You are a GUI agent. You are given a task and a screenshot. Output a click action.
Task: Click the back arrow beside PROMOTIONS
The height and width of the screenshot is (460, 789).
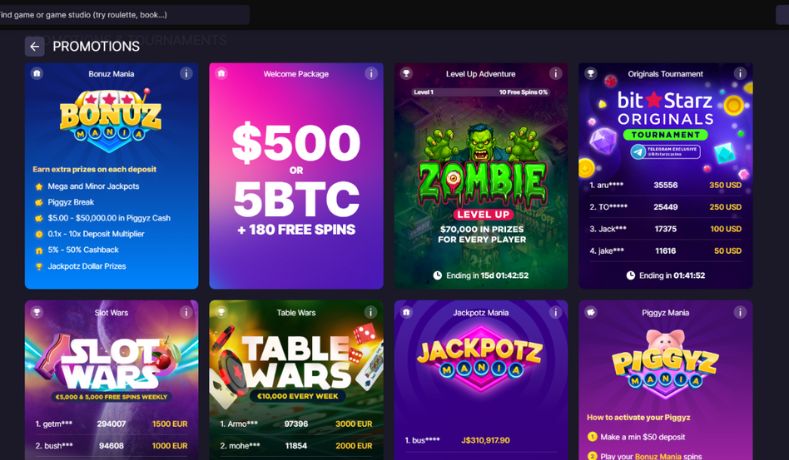(34, 47)
